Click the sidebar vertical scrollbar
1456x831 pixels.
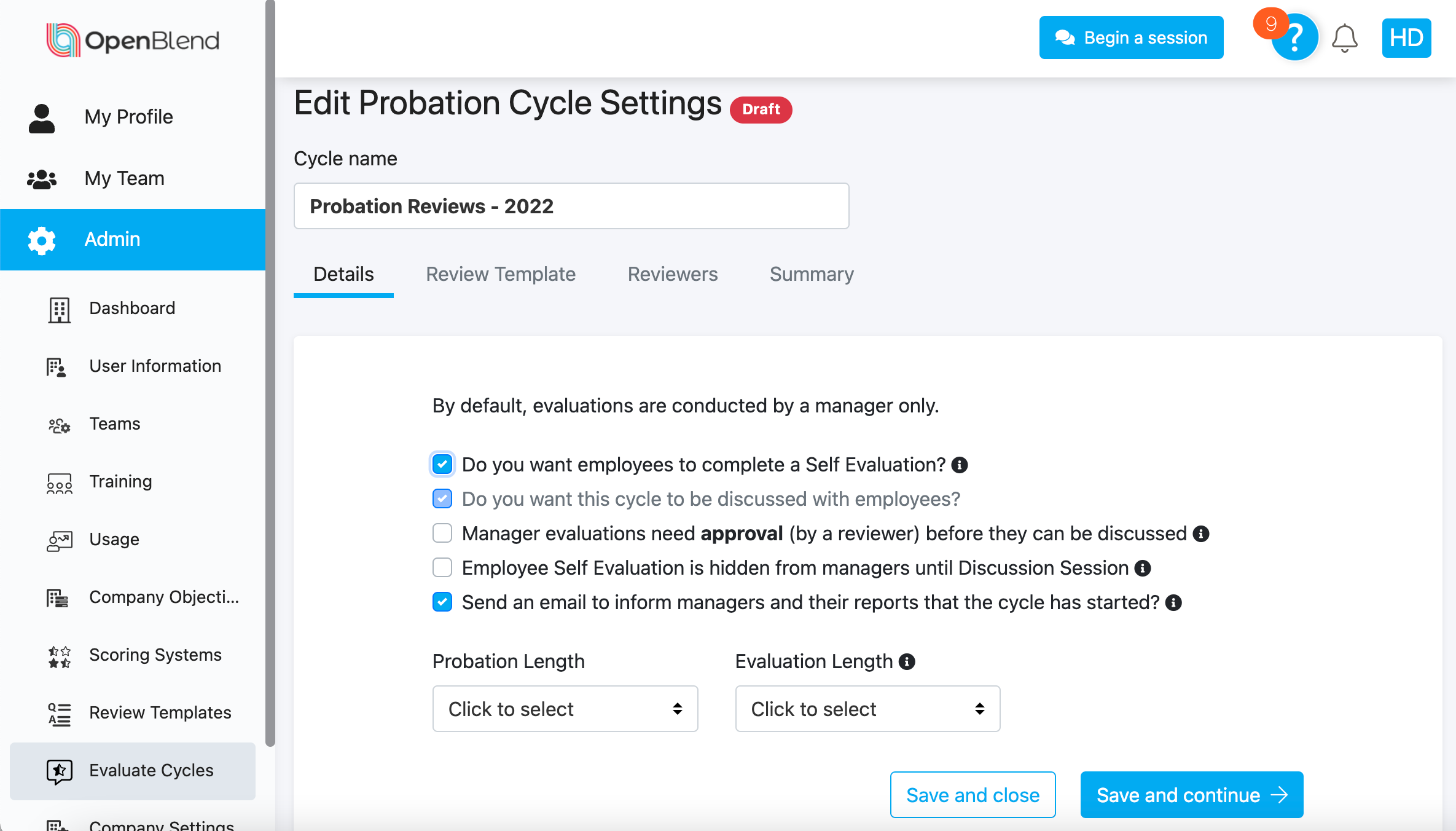pyautogui.click(x=270, y=369)
